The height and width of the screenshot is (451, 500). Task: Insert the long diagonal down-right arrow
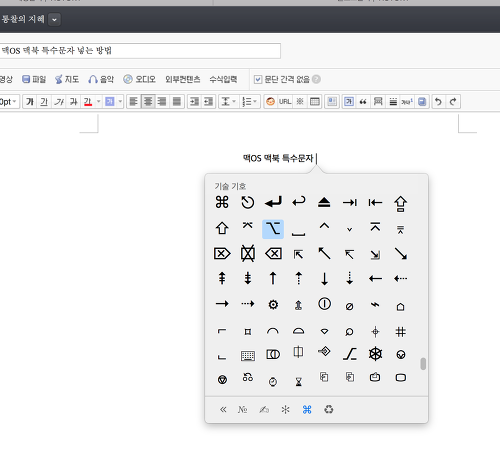pos(400,254)
